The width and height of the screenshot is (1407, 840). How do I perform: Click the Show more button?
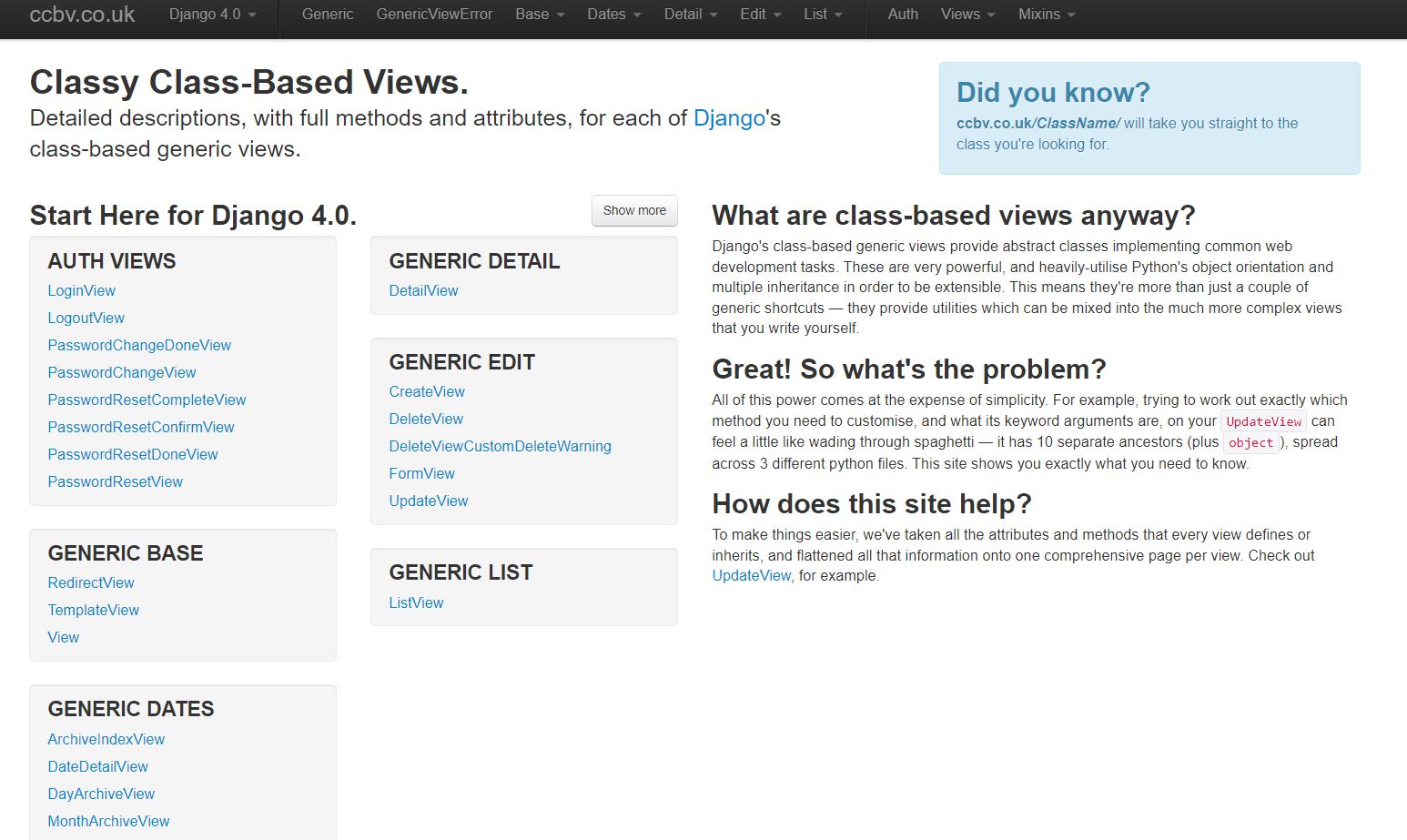pos(634,210)
